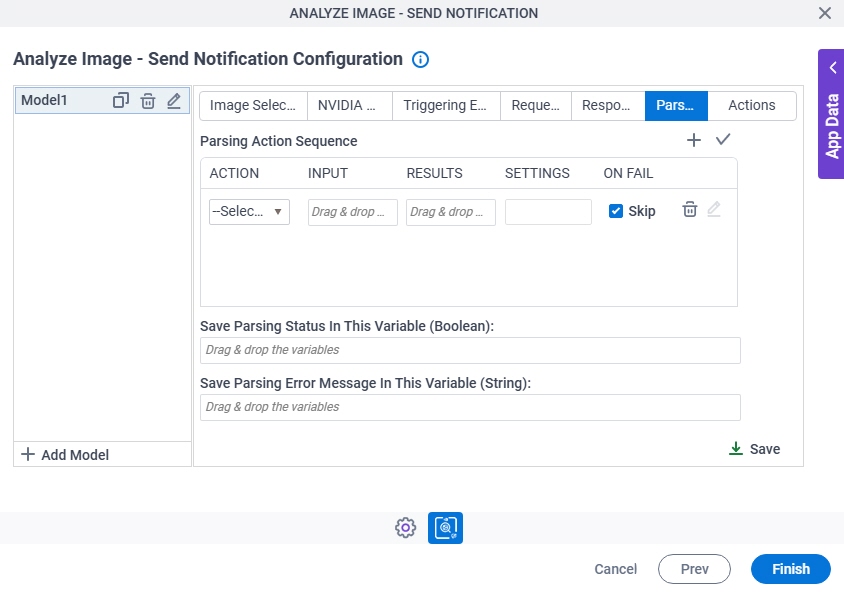Go back with Prev button
844x592 pixels.
(694, 569)
